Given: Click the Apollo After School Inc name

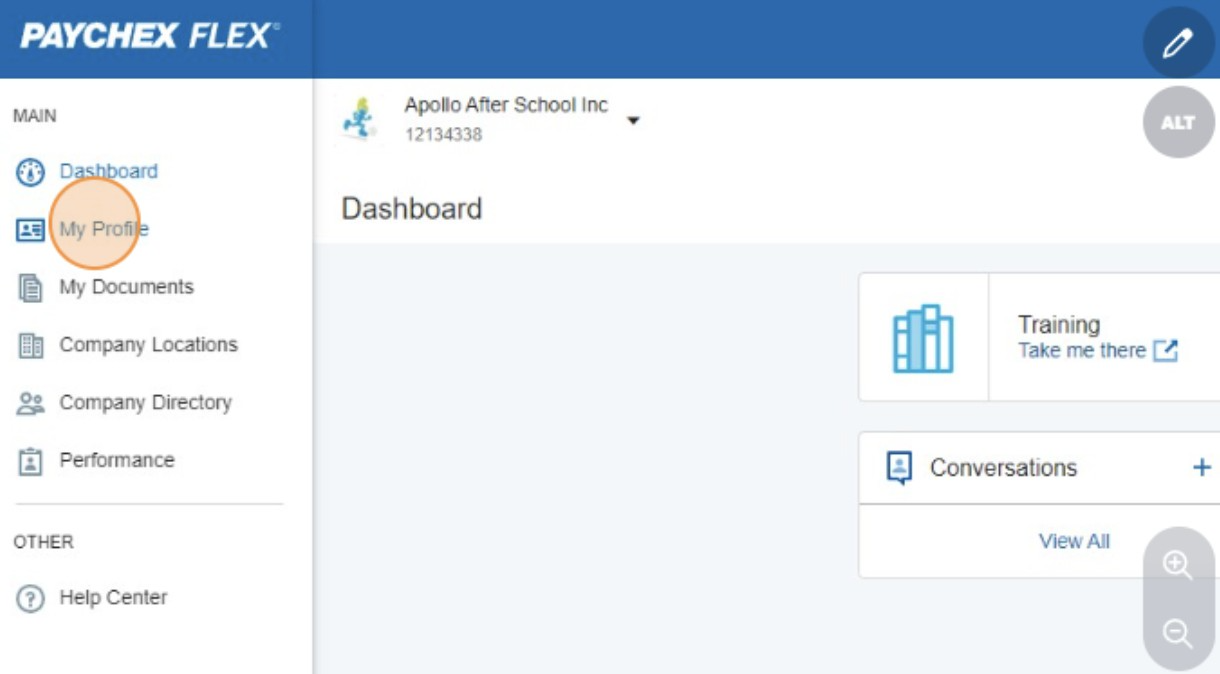Looking at the screenshot, I should 506,106.
